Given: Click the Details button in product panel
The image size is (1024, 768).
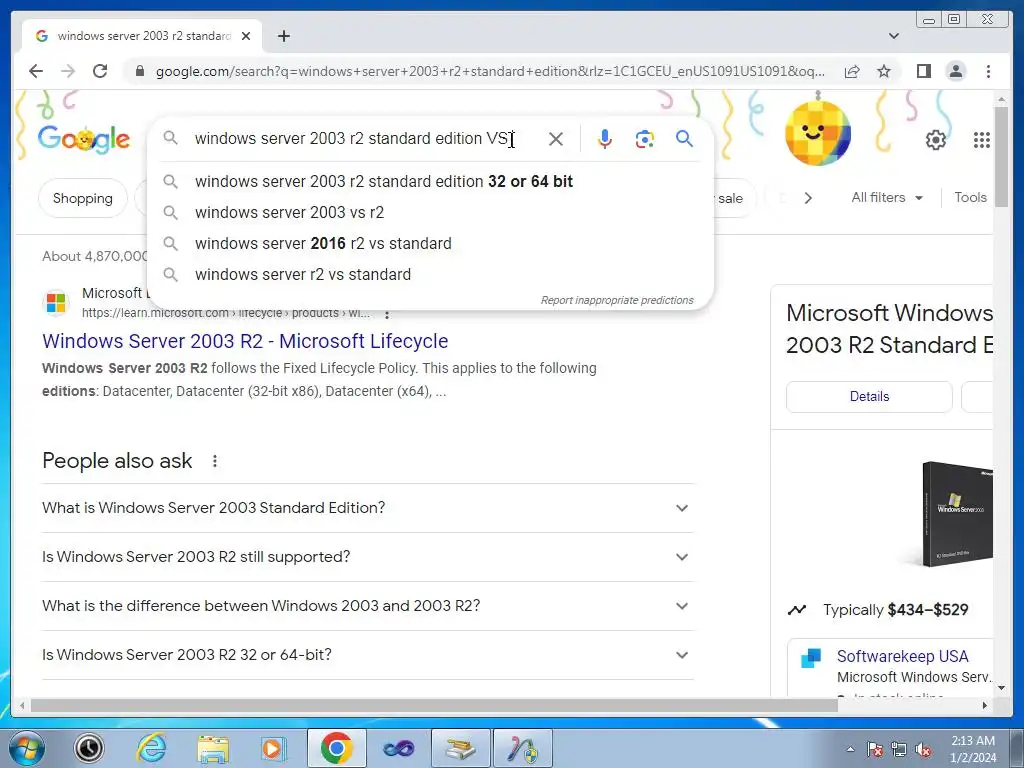Looking at the screenshot, I should click(x=869, y=396).
